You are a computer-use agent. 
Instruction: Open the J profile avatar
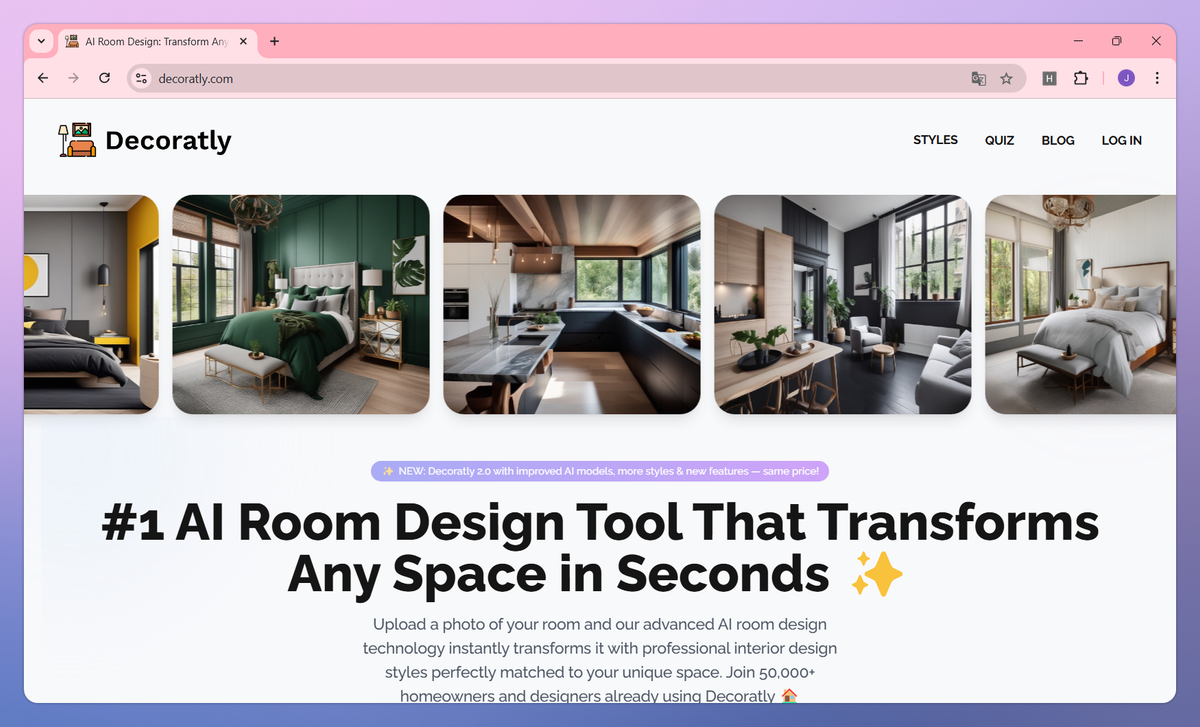click(1126, 78)
